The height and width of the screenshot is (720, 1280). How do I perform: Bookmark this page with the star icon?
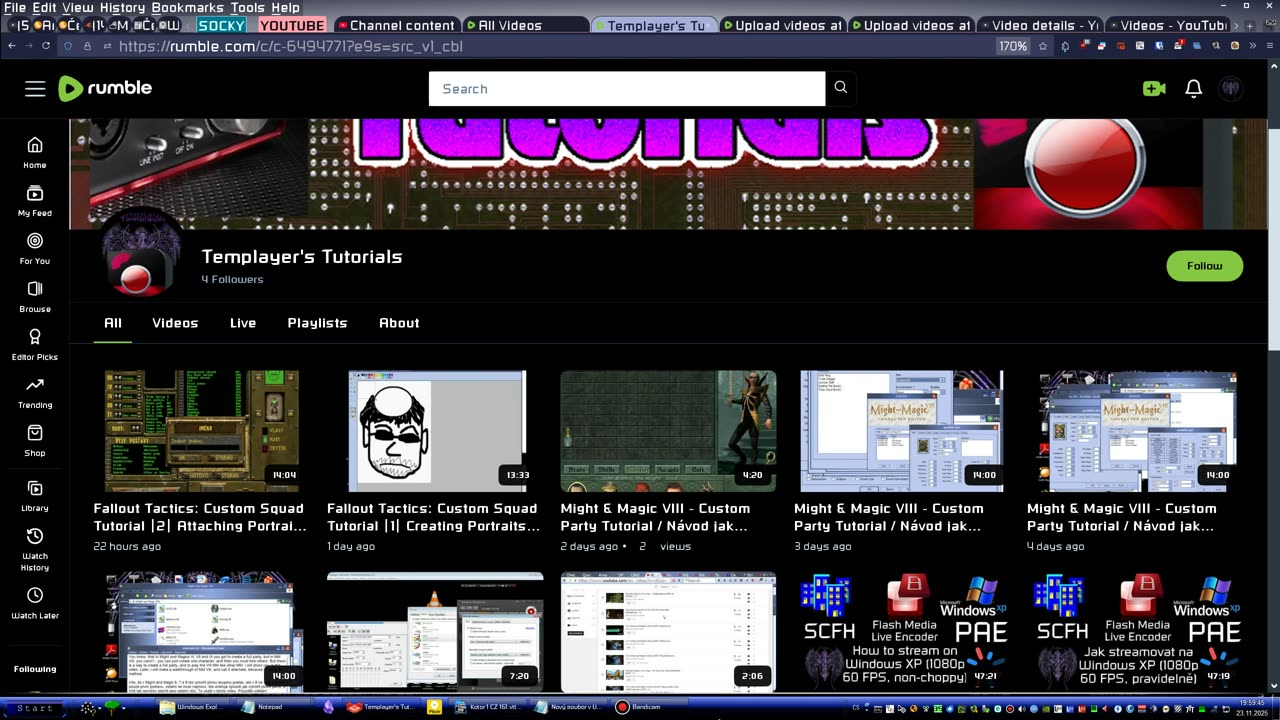coord(1043,46)
